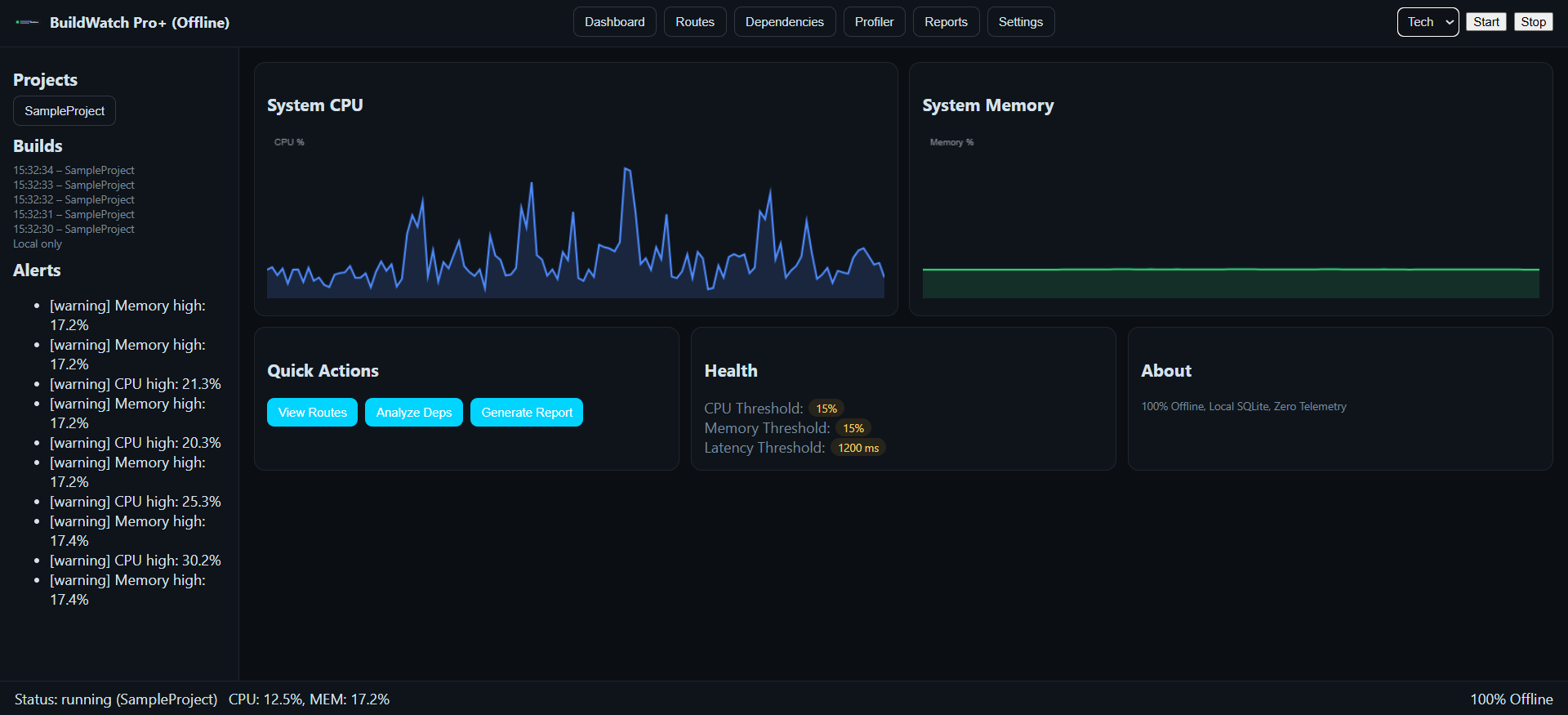Click the 'CPU high: 21.3%' alert
The image size is (1568, 715).
tap(136, 384)
